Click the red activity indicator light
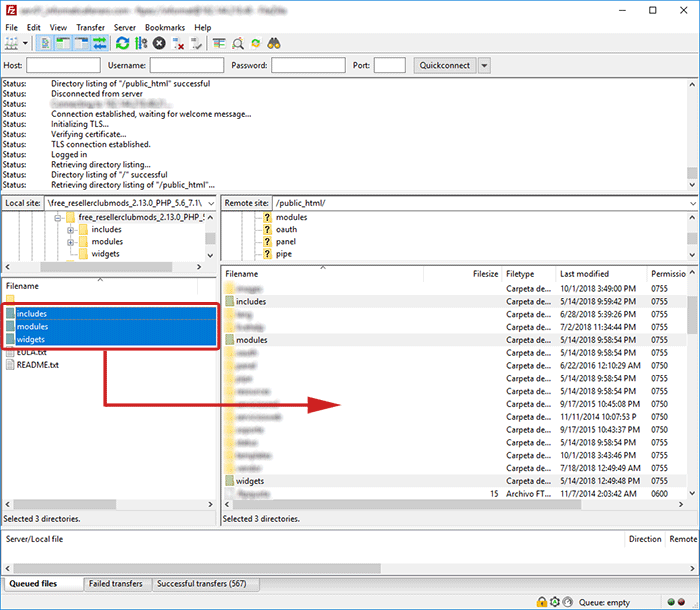Screen dimensions: 700x610 point(682,602)
